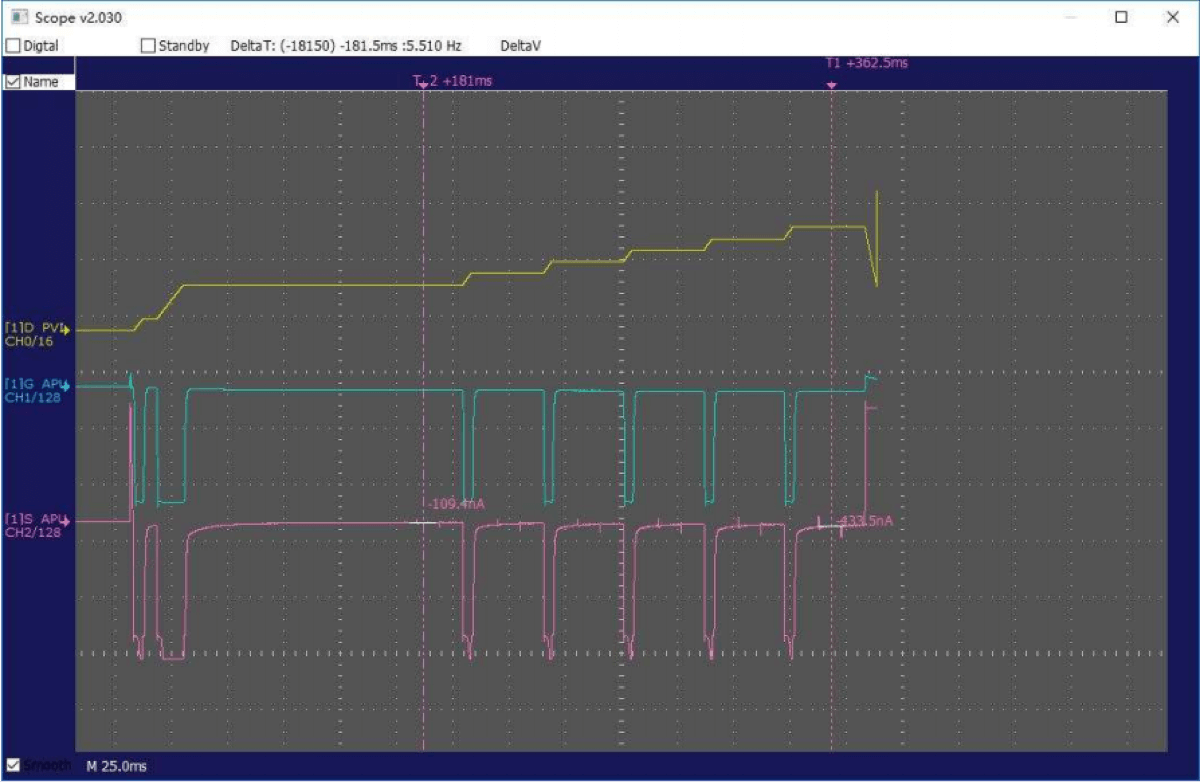Screen dimensions: 1200x782
Task: Select the [1]D PVI CH0/16 channel label
Action: coord(32,334)
